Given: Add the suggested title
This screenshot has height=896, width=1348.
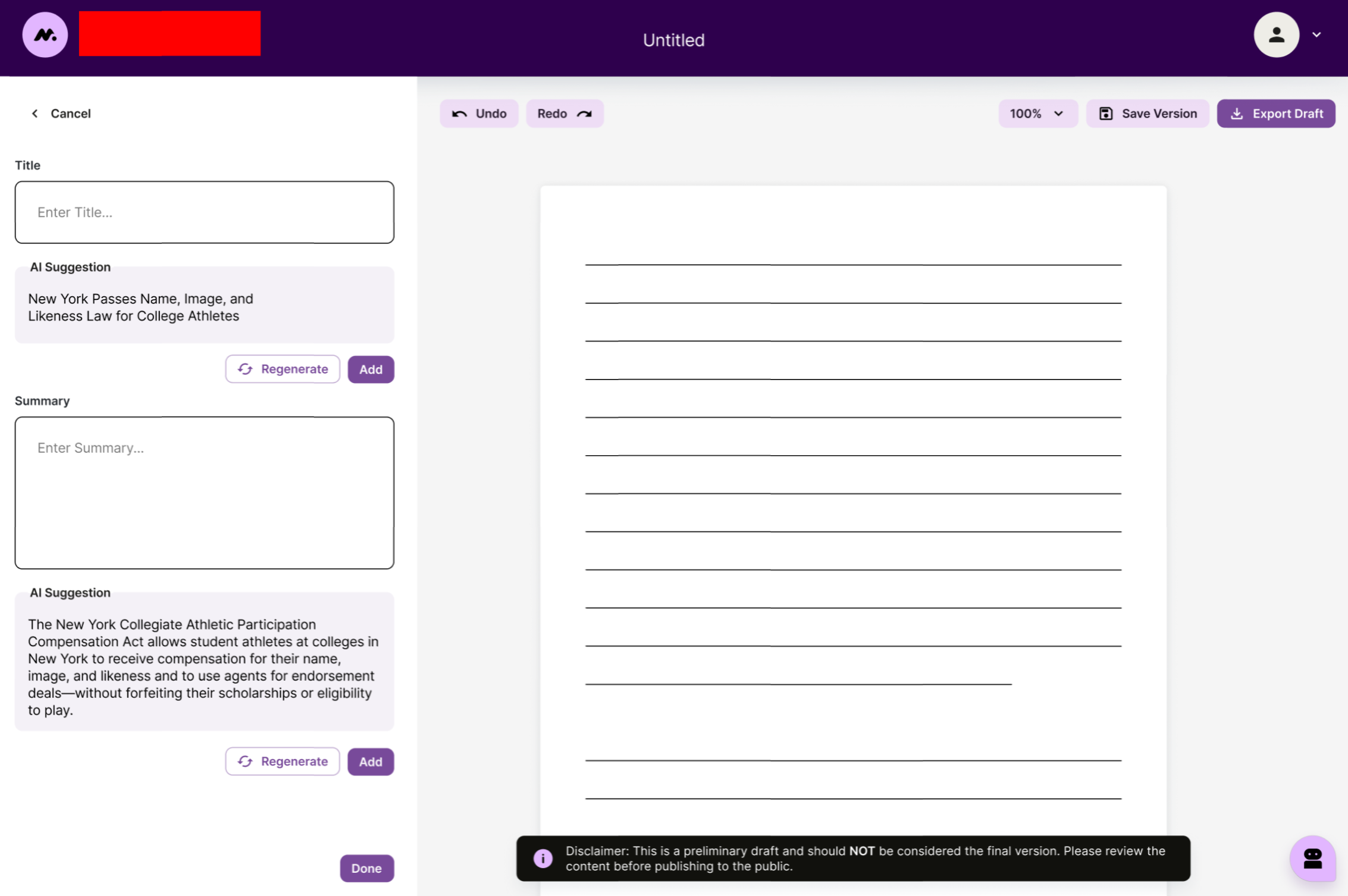Looking at the screenshot, I should (x=371, y=369).
